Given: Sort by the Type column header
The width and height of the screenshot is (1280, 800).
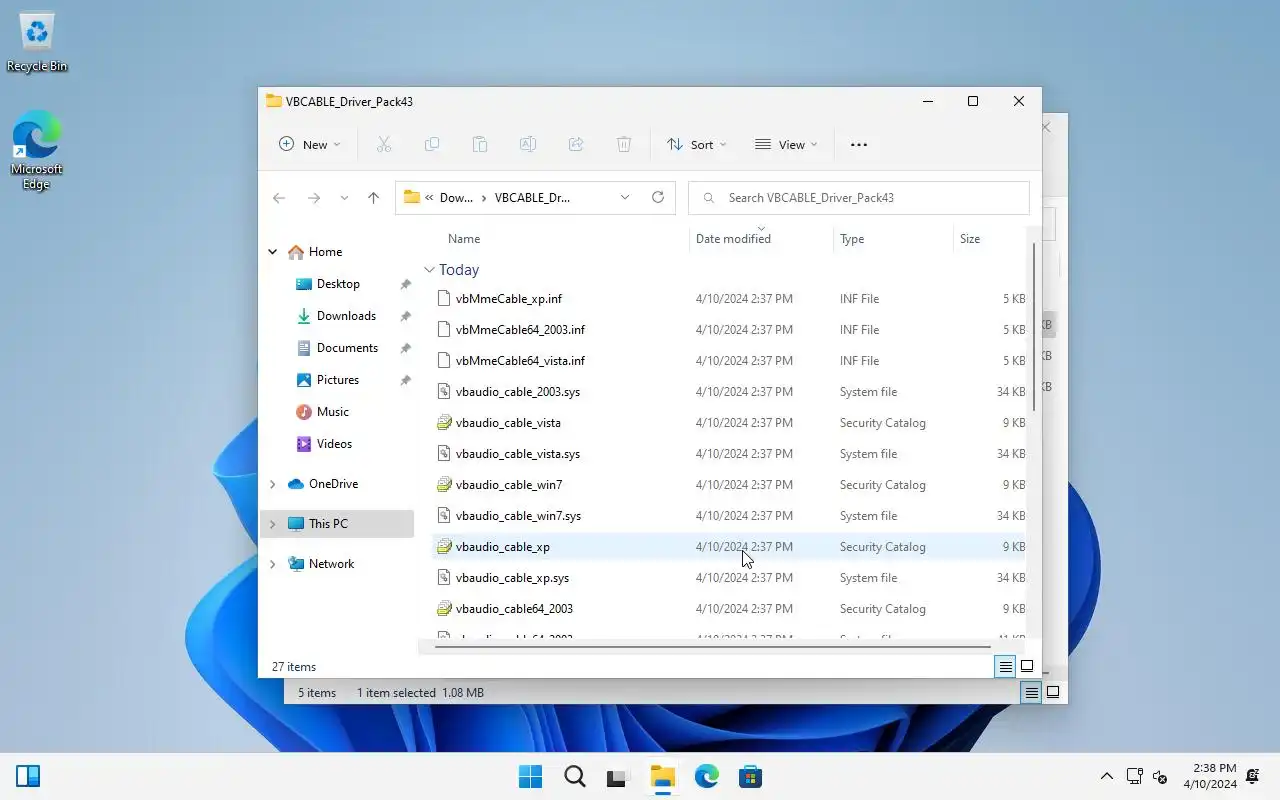Looking at the screenshot, I should click(x=852, y=239).
